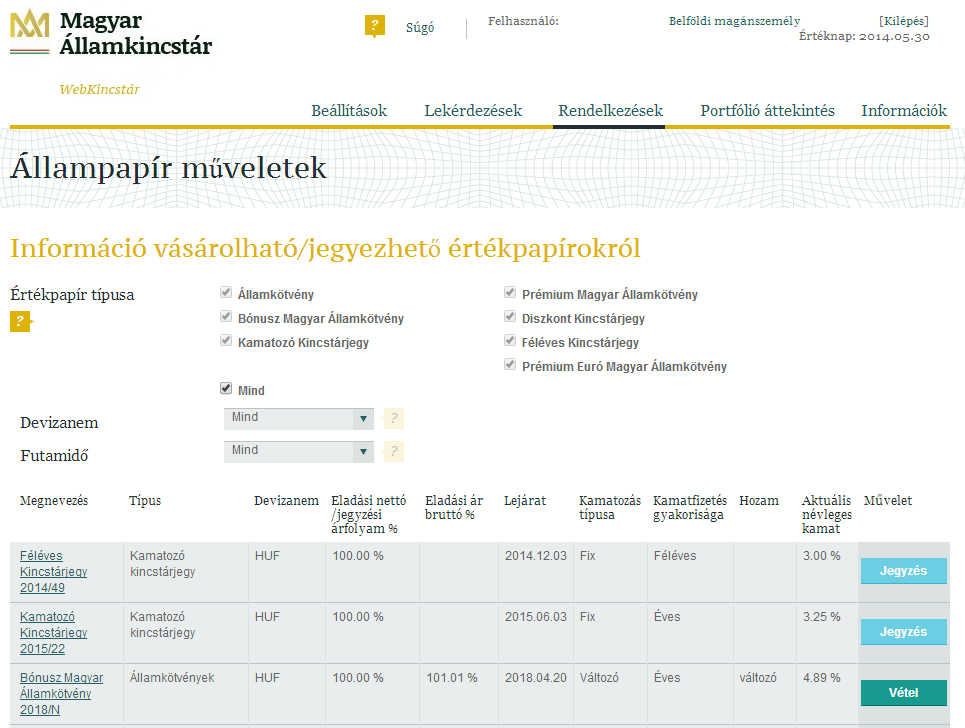Open Féléves Kincstárjegy 2014/49 link

pyautogui.click(x=53, y=572)
